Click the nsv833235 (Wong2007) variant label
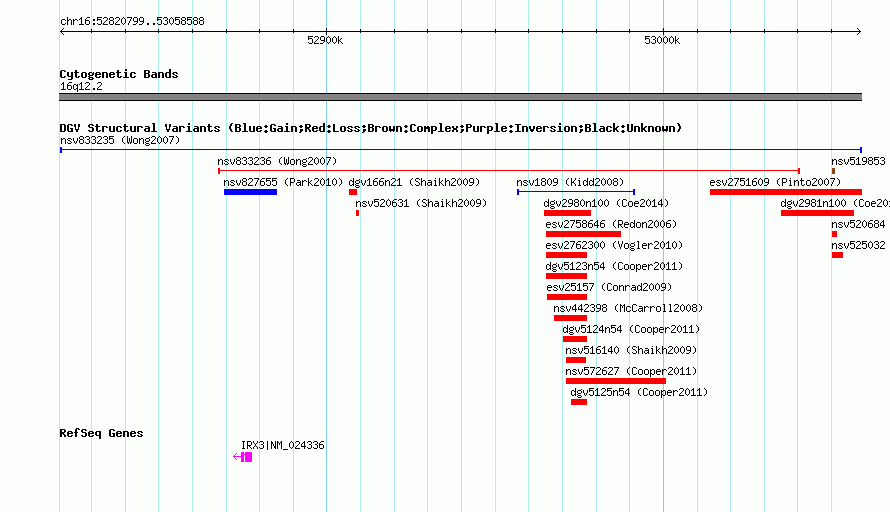This screenshot has height=512, width=890. coord(120,140)
